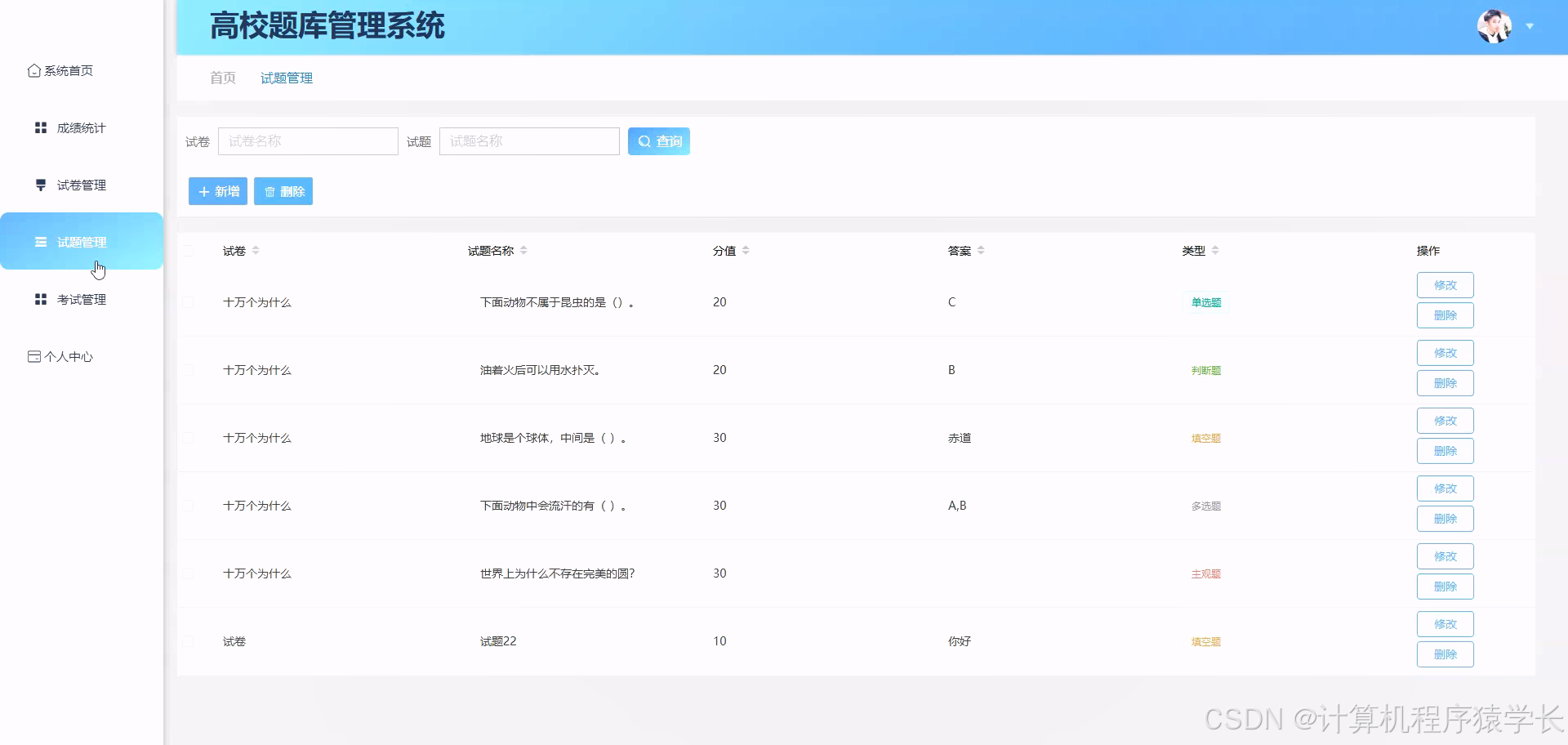Check the row for 试题22

(x=188, y=641)
